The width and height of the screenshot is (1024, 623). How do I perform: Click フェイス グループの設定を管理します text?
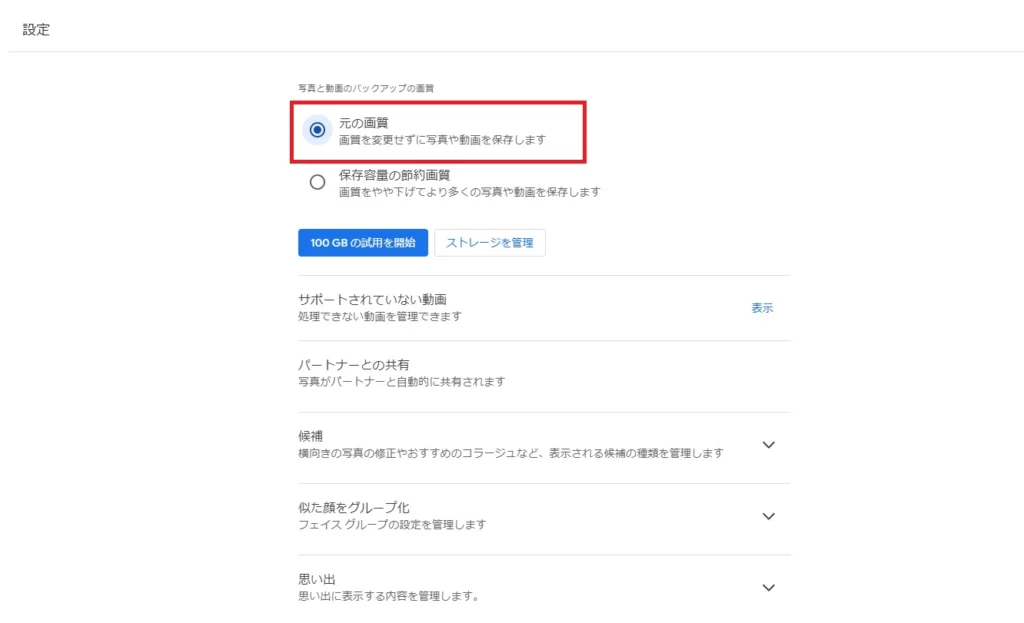point(392,524)
